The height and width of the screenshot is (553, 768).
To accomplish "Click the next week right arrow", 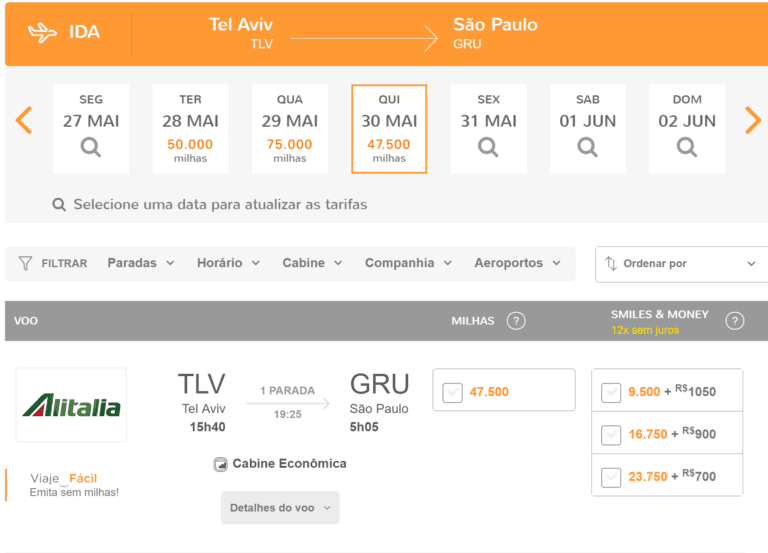I will coord(752,120).
